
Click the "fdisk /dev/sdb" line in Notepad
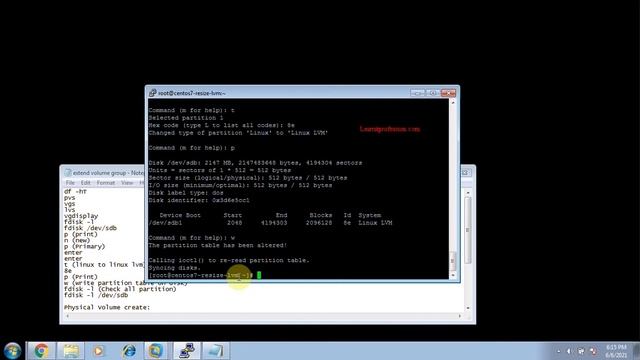pyautogui.click(x=90, y=228)
